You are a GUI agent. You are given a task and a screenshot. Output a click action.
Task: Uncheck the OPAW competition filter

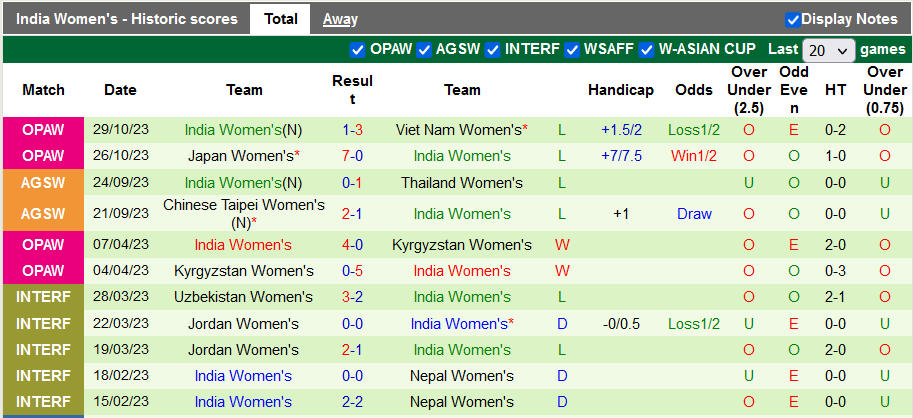[x=358, y=49]
